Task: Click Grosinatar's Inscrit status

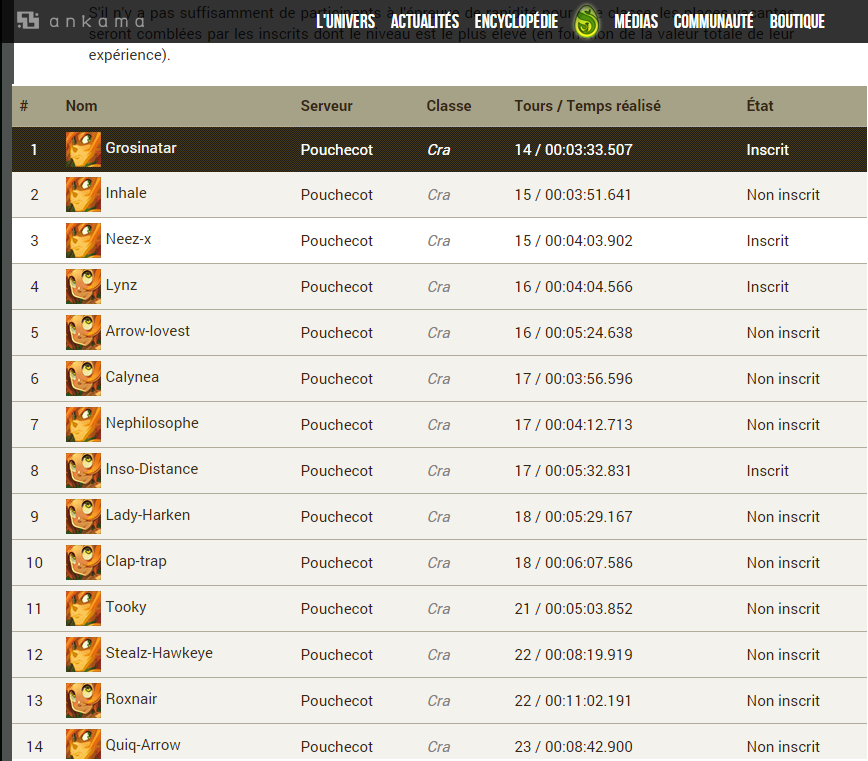Action: tap(767, 149)
